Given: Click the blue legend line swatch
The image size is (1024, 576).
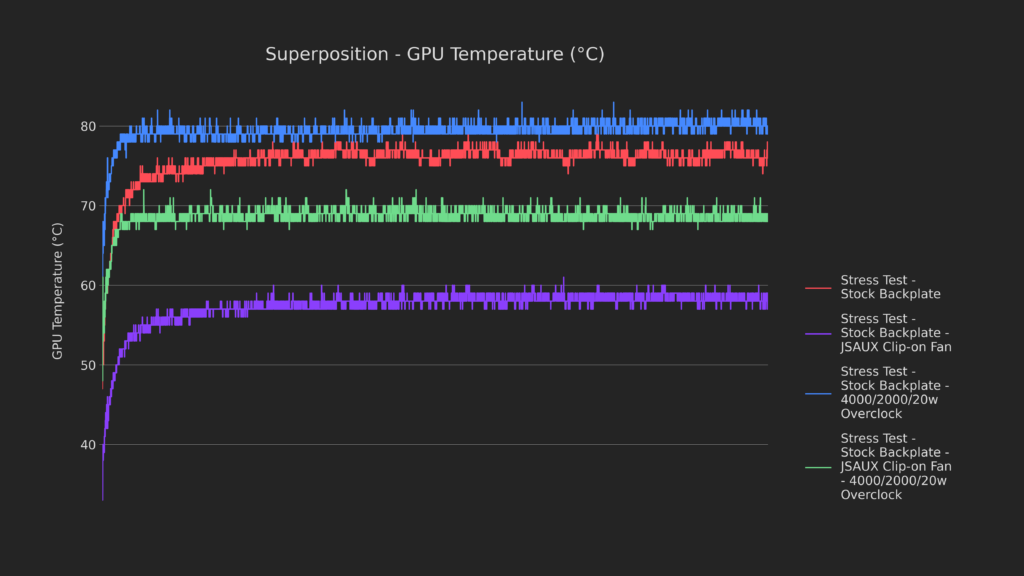Looking at the screenshot, I should click(x=818, y=393).
